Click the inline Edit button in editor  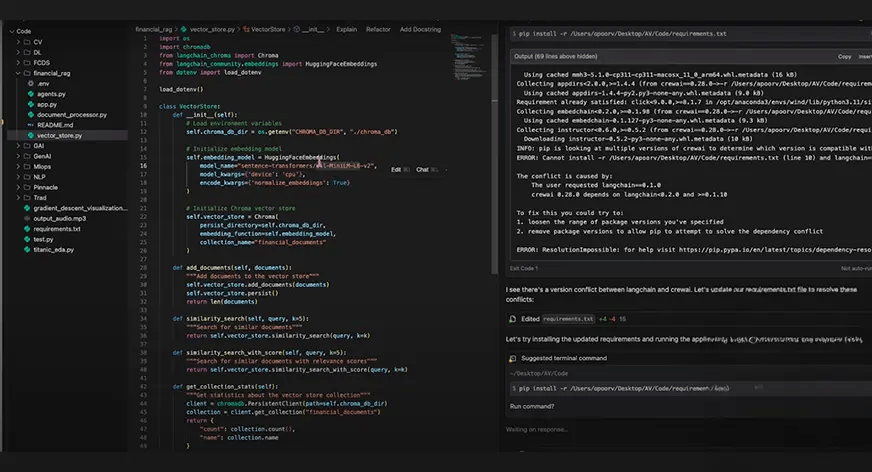click(400, 170)
